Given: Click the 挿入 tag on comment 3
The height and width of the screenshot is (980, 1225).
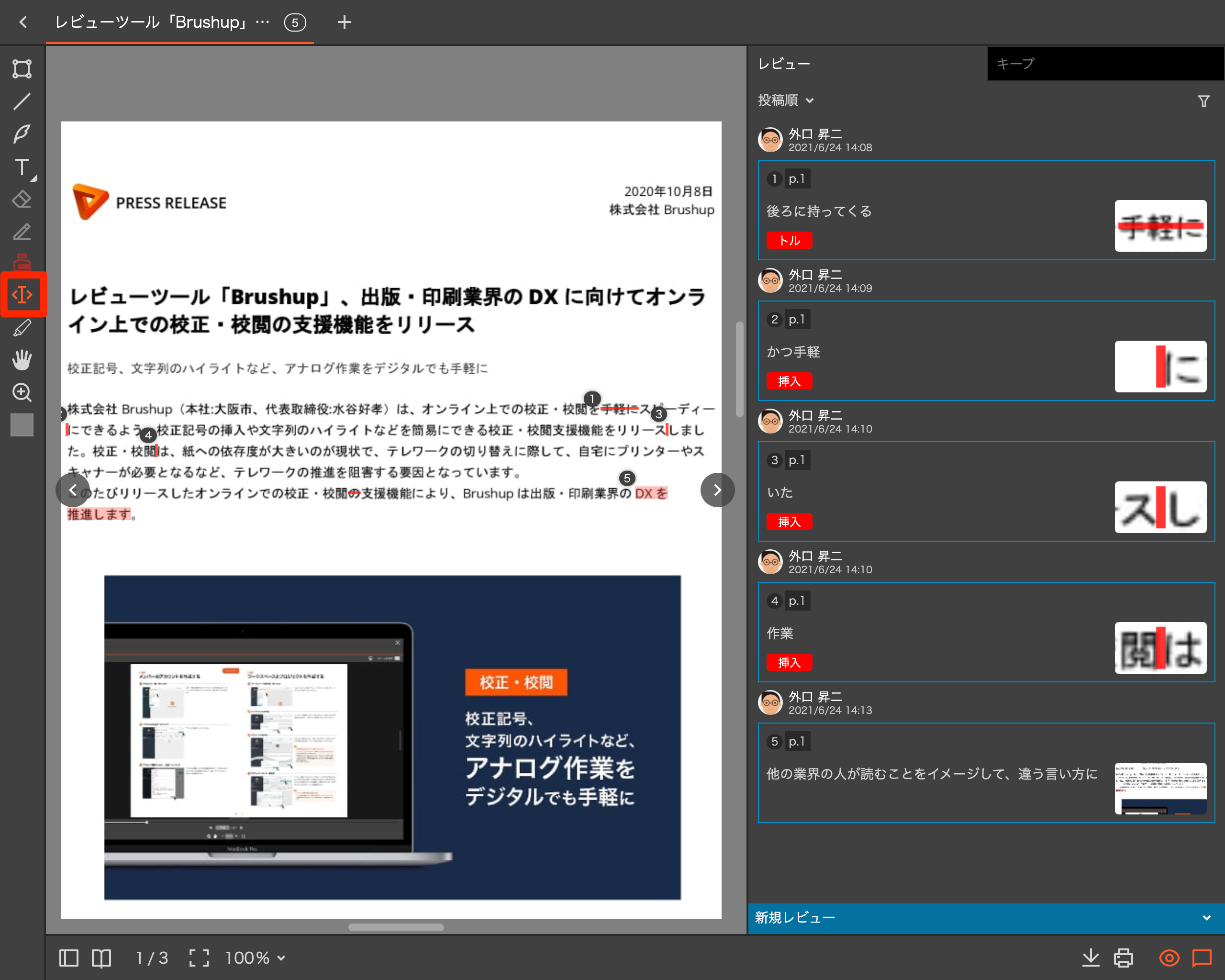Looking at the screenshot, I should [x=789, y=522].
